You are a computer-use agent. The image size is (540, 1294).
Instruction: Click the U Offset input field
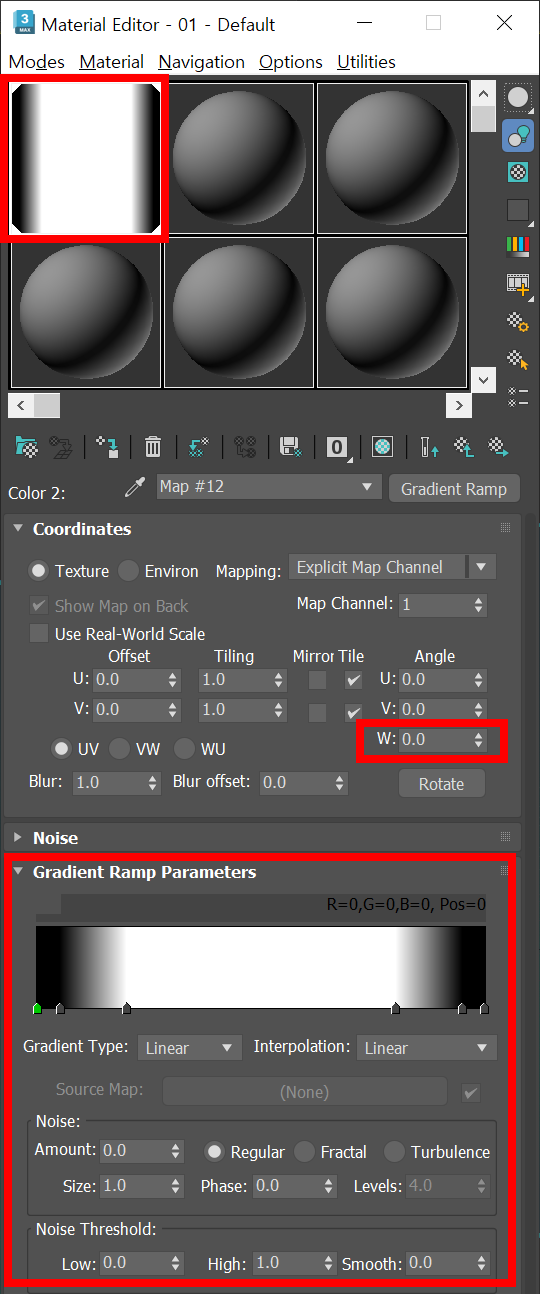point(127,681)
